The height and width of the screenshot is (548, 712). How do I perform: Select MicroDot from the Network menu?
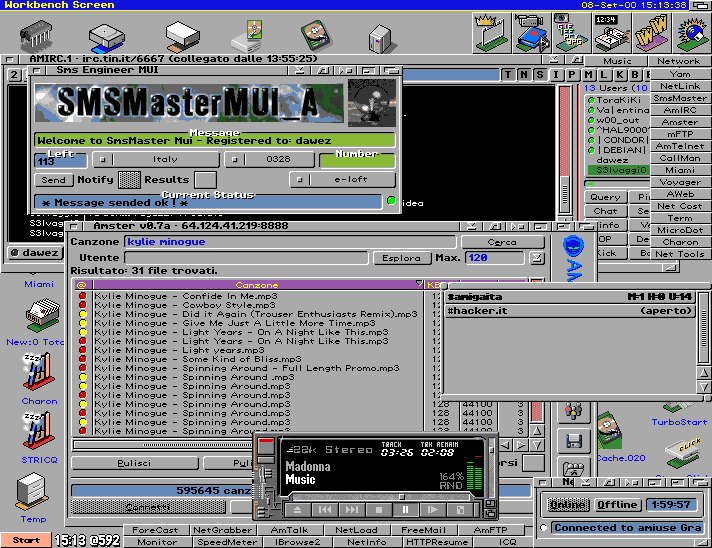[680, 230]
